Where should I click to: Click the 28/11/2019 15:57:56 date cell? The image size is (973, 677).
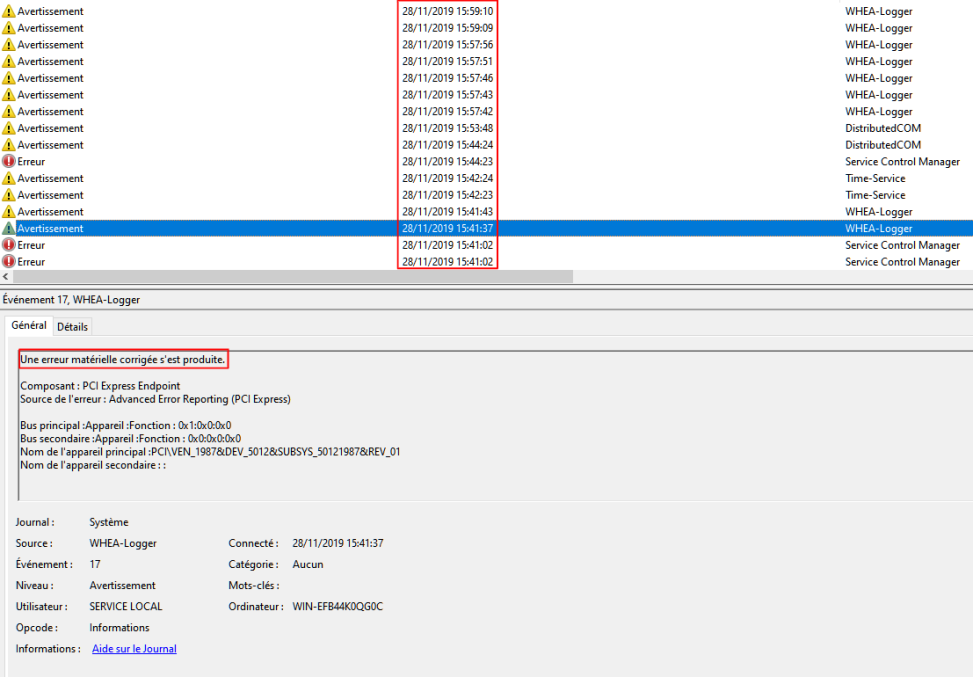point(447,45)
